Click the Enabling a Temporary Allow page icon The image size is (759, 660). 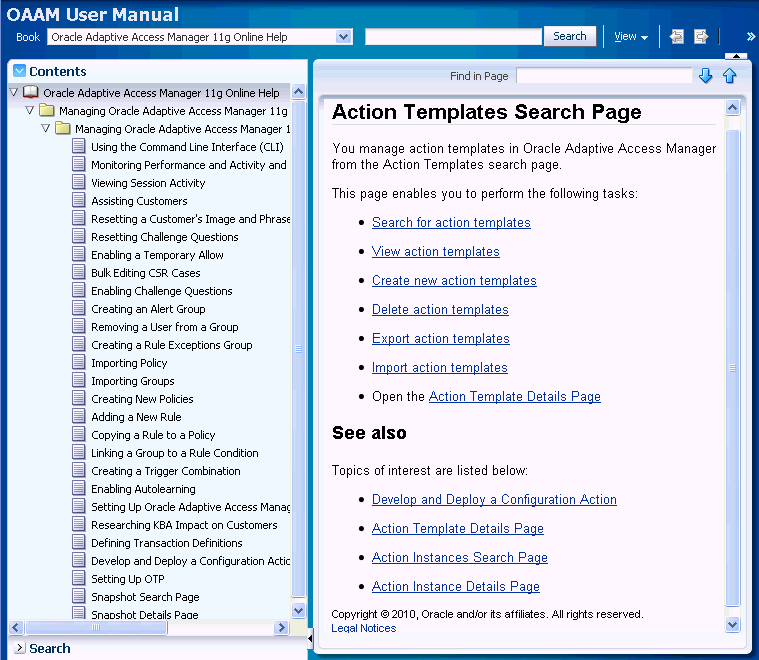[x=78, y=254]
